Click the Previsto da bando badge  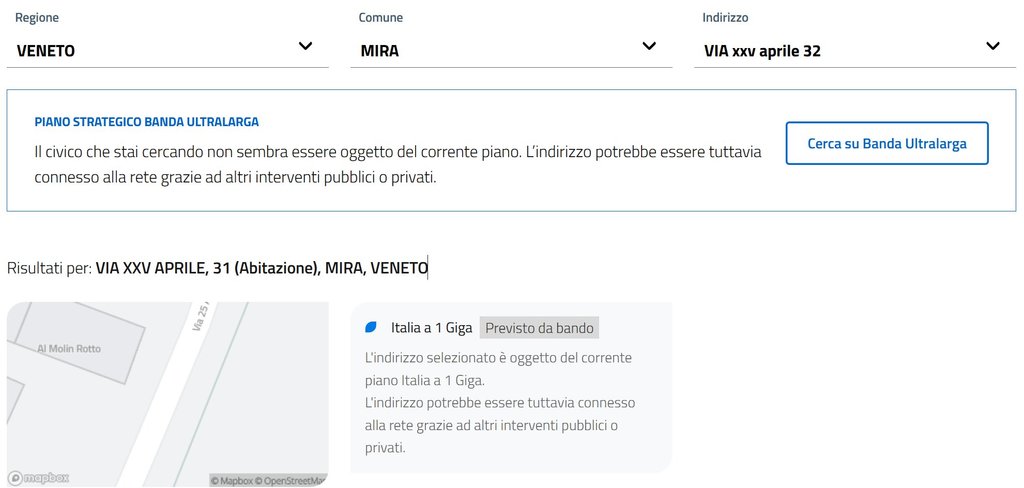coord(540,328)
